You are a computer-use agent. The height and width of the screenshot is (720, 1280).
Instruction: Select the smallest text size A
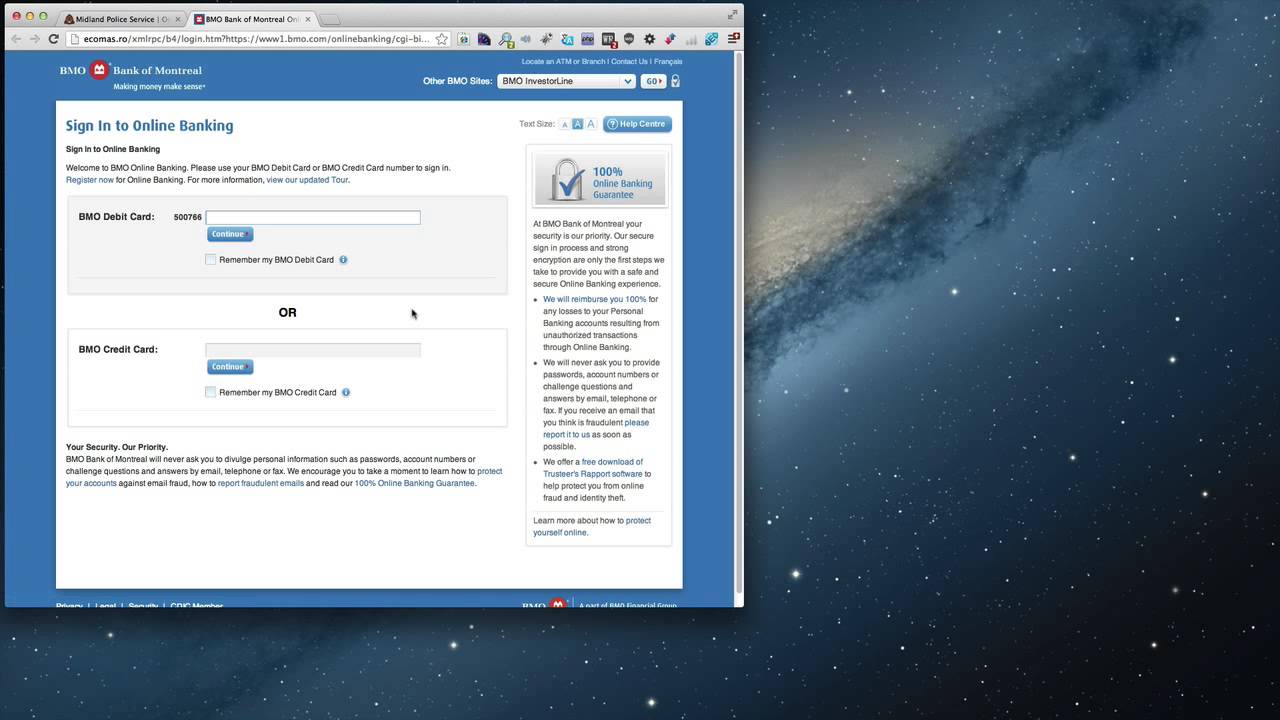pyautogui.click(x=565, y=125)
